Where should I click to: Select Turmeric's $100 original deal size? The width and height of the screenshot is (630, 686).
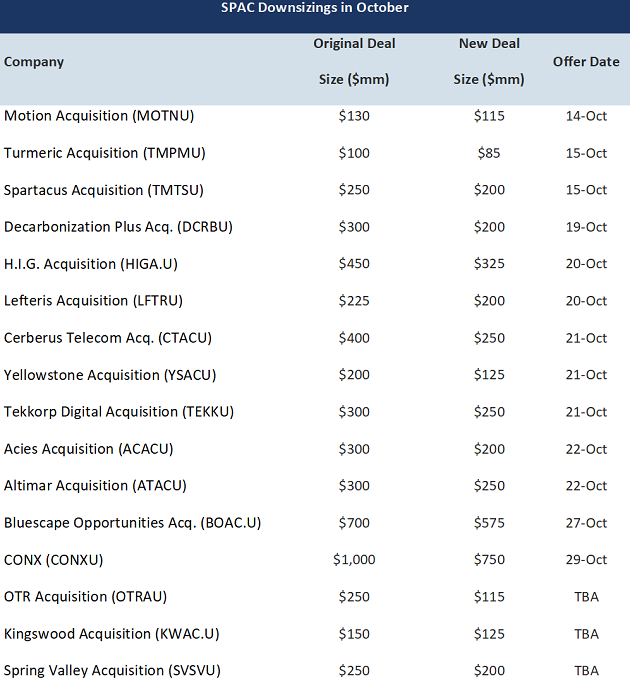tap(354, 153)
